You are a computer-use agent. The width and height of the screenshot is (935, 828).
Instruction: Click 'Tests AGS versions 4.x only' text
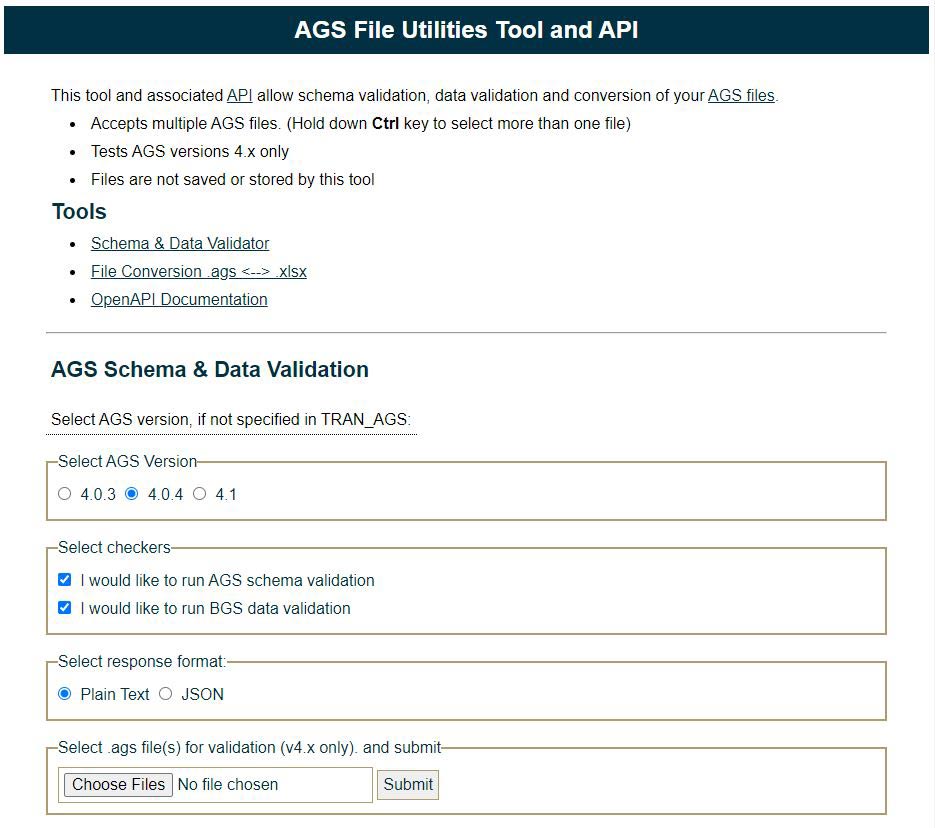190,151
